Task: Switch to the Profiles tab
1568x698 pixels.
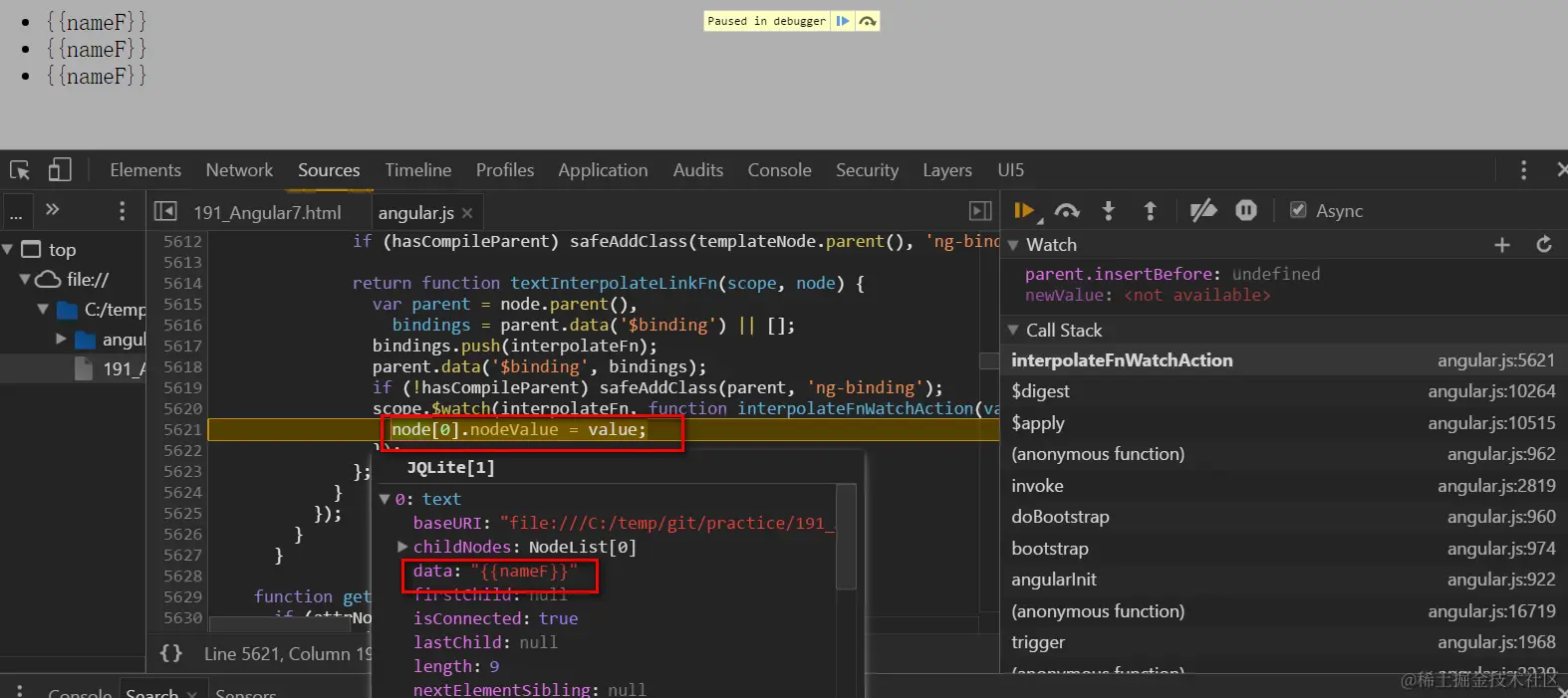Action: pyautogui.click(x=505, y=170)
